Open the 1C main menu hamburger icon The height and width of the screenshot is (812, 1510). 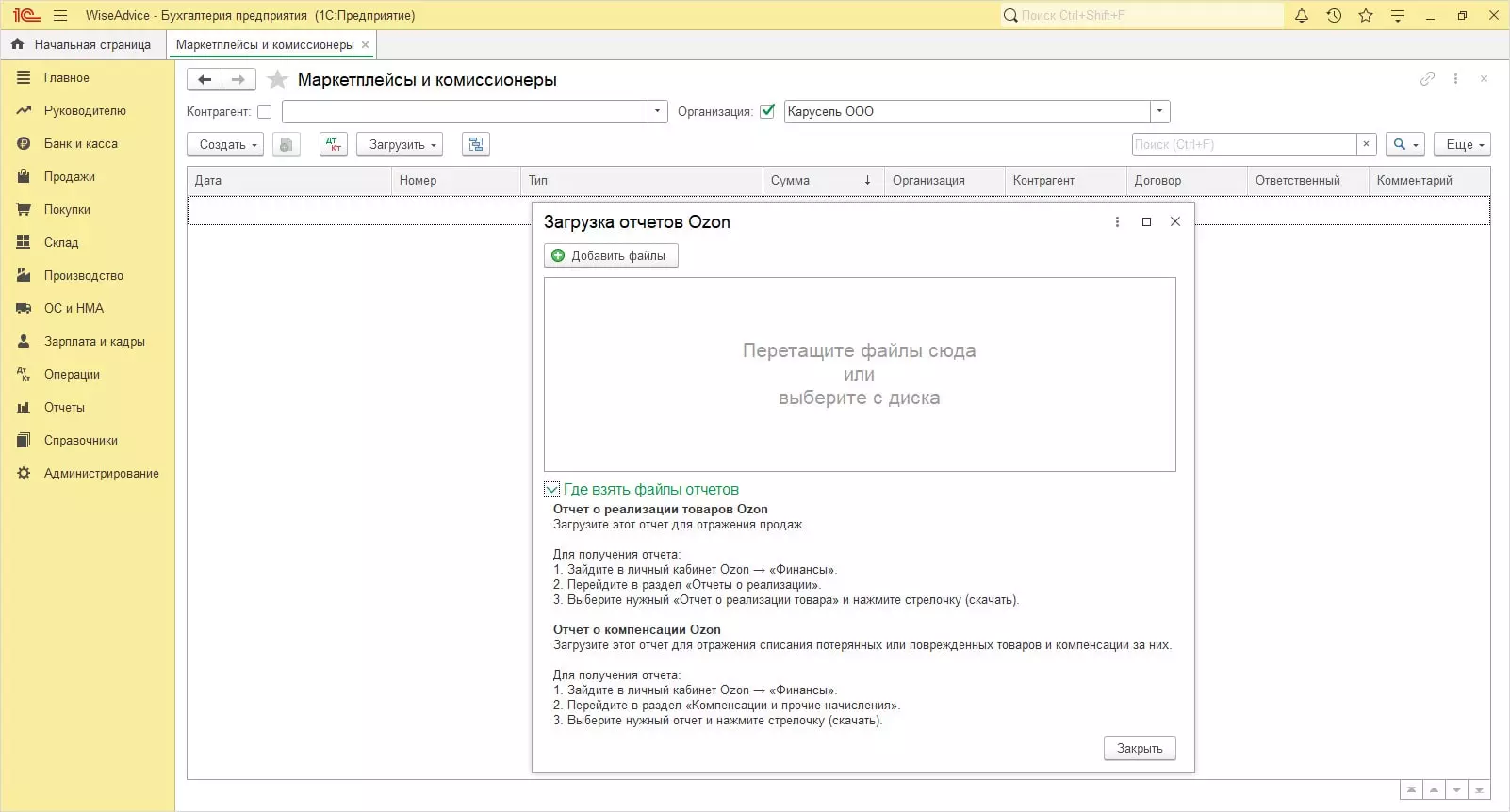click(60, 15)
